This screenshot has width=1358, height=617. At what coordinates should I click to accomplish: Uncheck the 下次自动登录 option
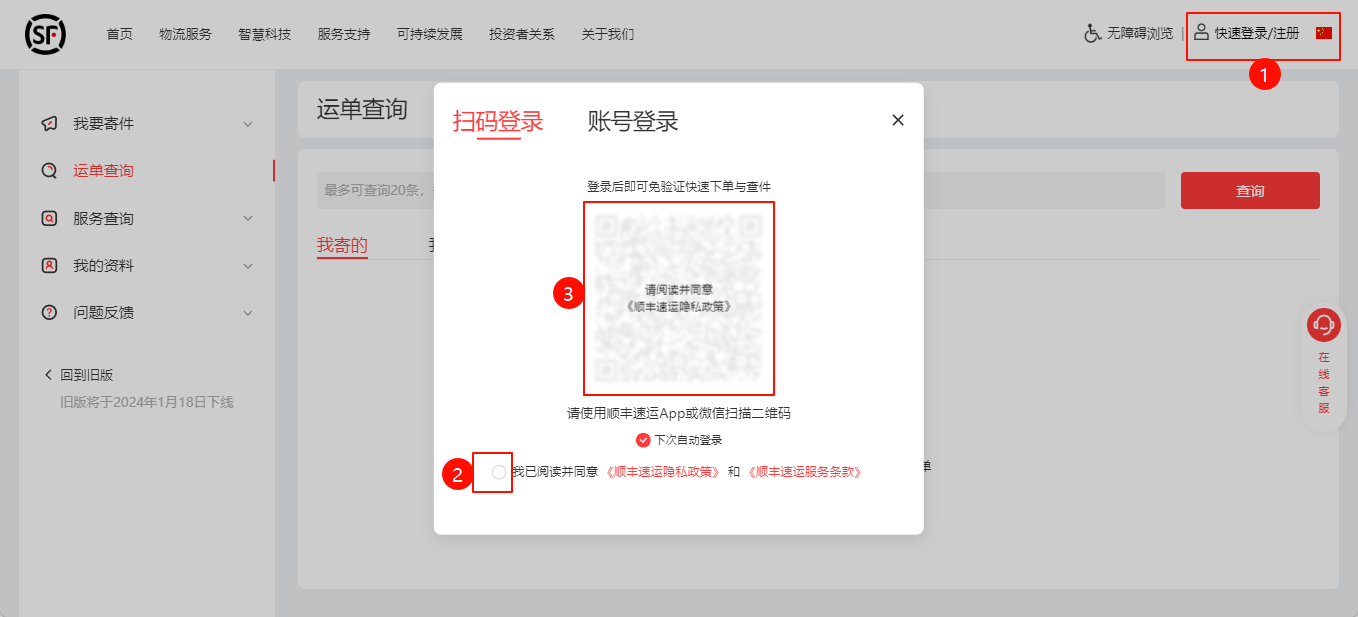click(643, 440)
